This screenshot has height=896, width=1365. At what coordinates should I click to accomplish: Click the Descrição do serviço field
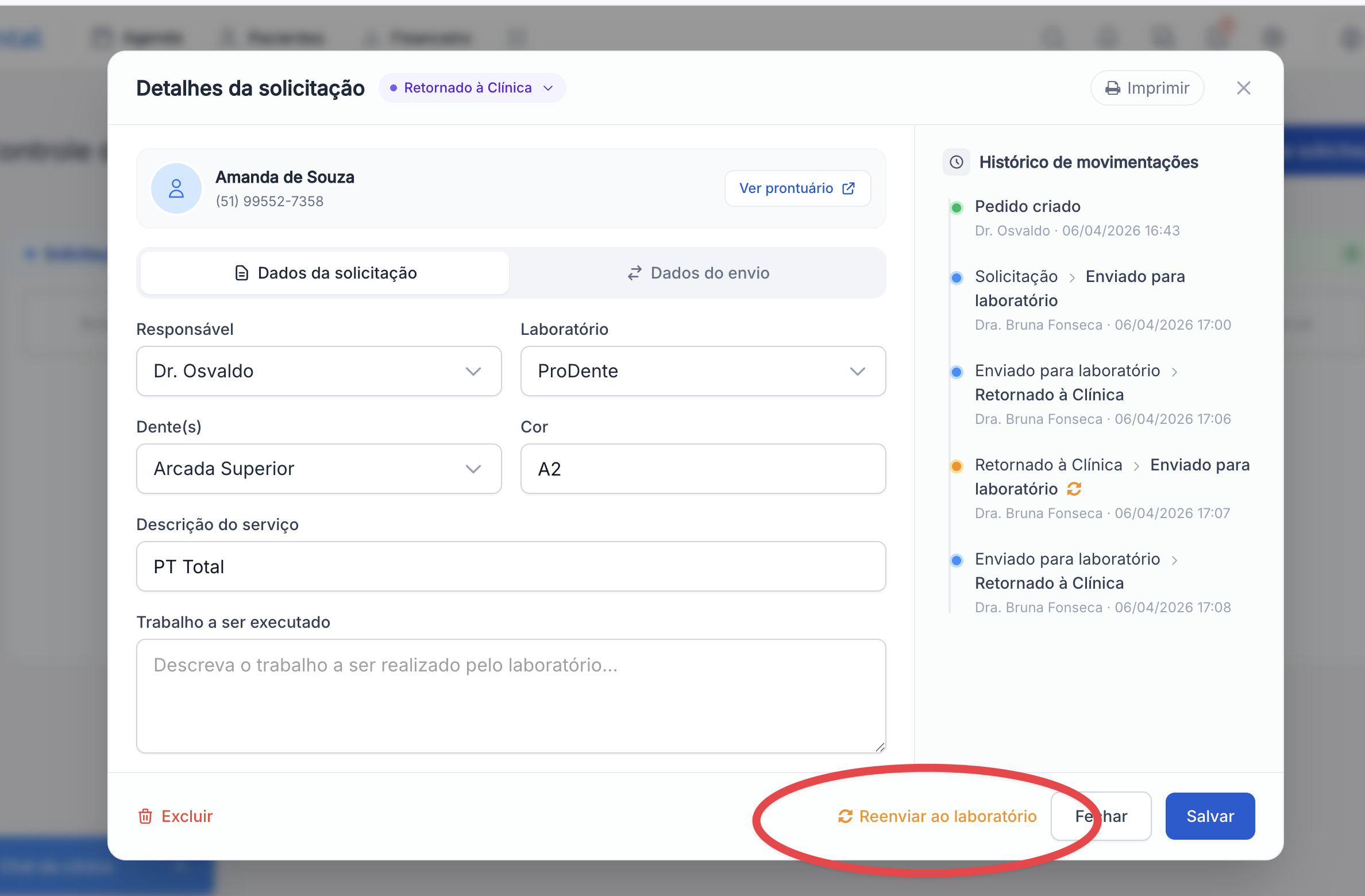511,566
